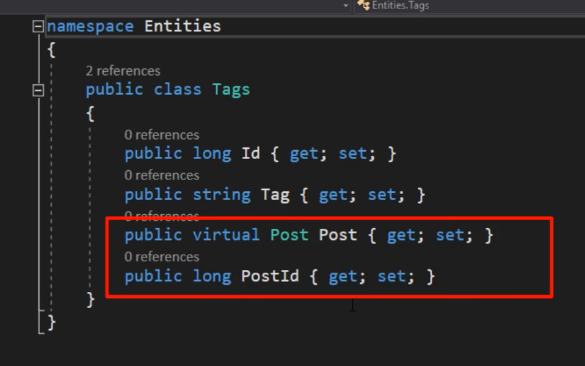The image size is (585, 366).
Task: Click the Id property name
Action: point(250,153)
